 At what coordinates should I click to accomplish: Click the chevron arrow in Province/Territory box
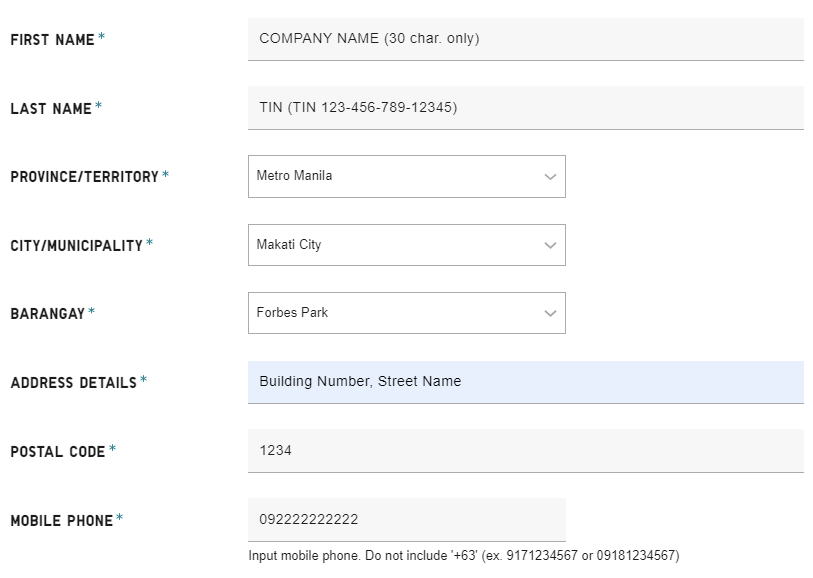[x=550, y=177]
